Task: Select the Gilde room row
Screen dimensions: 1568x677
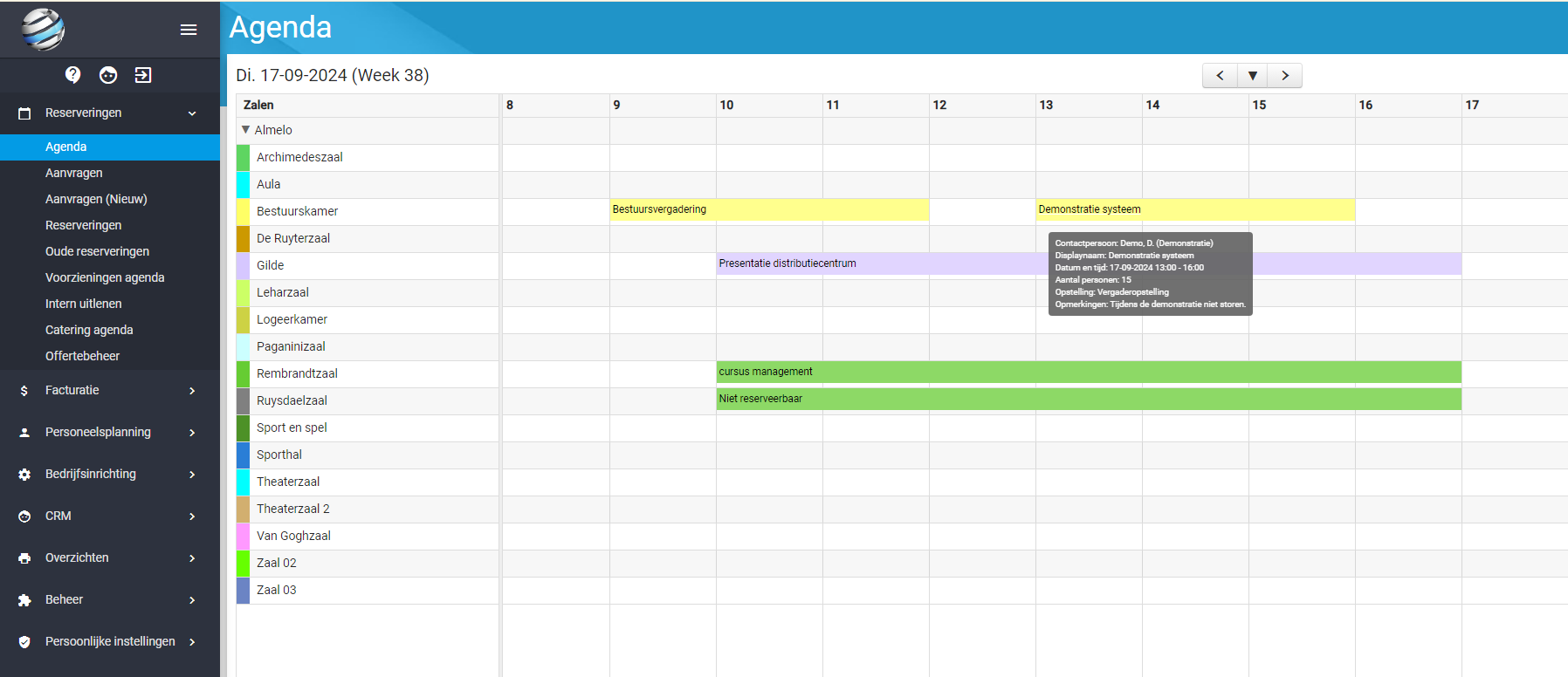Action: pos(368,266)
